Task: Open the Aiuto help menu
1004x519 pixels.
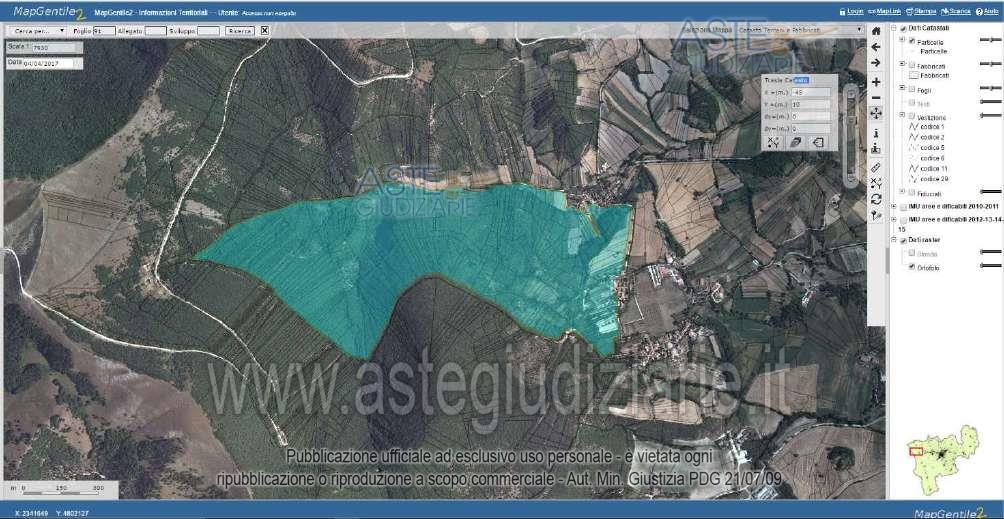Action: point(987,11)
